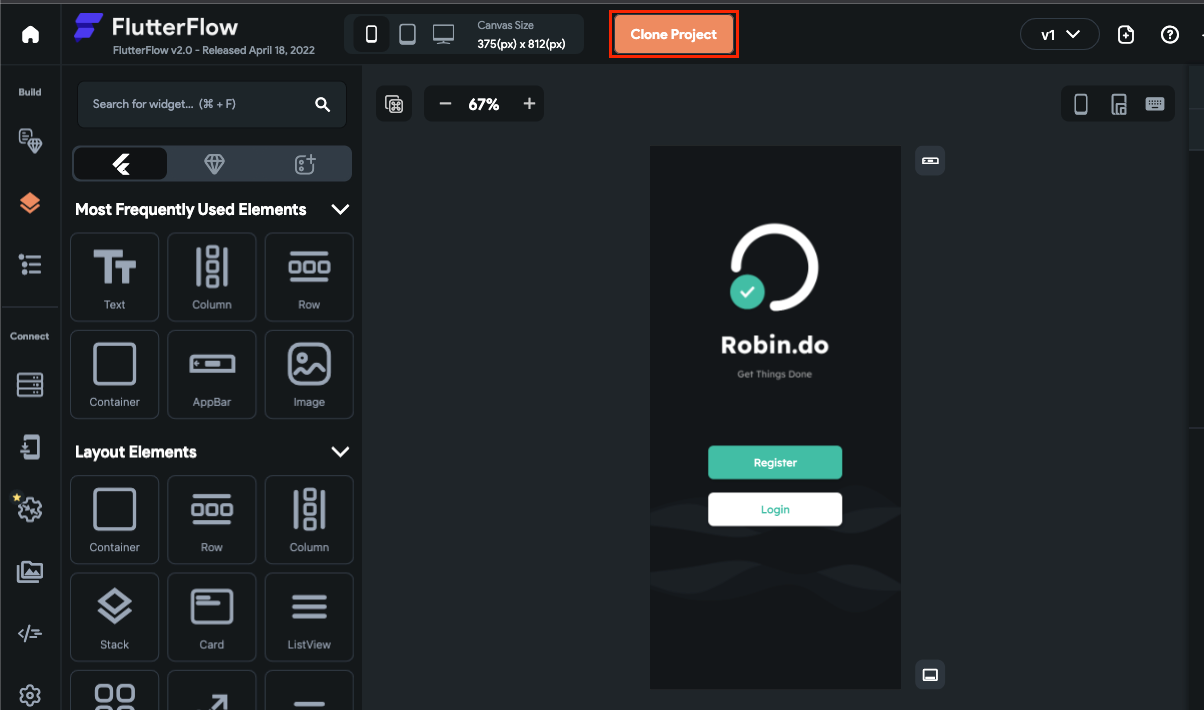
Task: Click the magnifier search icon
Action: (322, 104)
